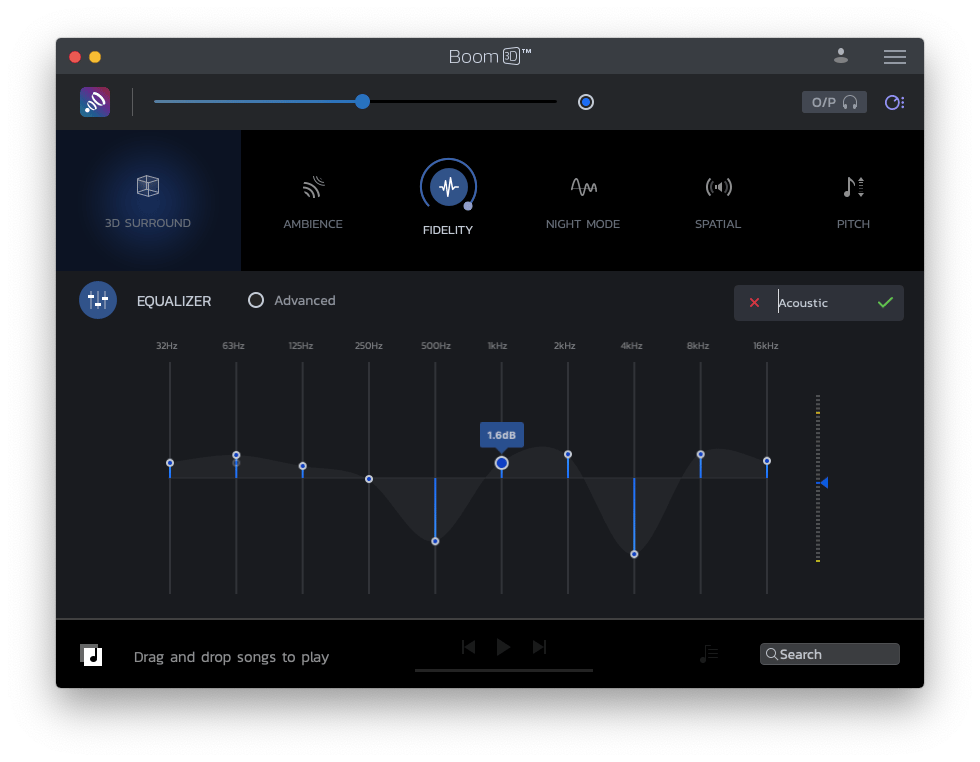The image size is (980, 762).
Task: Click the 16kHz frequency label
Action: (766, 346)
